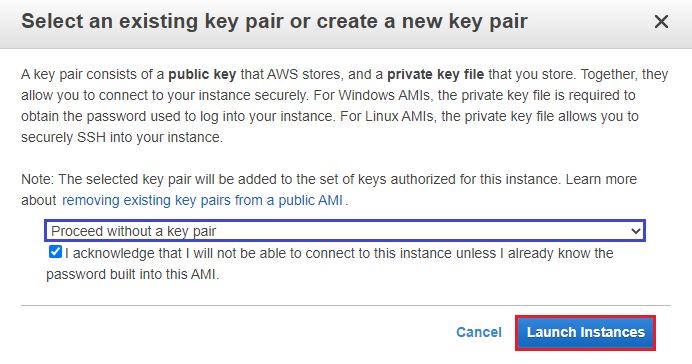Open 'removing existing key pairs from a public AMI' link
This screenshot has width=692, height=364.
point(202,200)
